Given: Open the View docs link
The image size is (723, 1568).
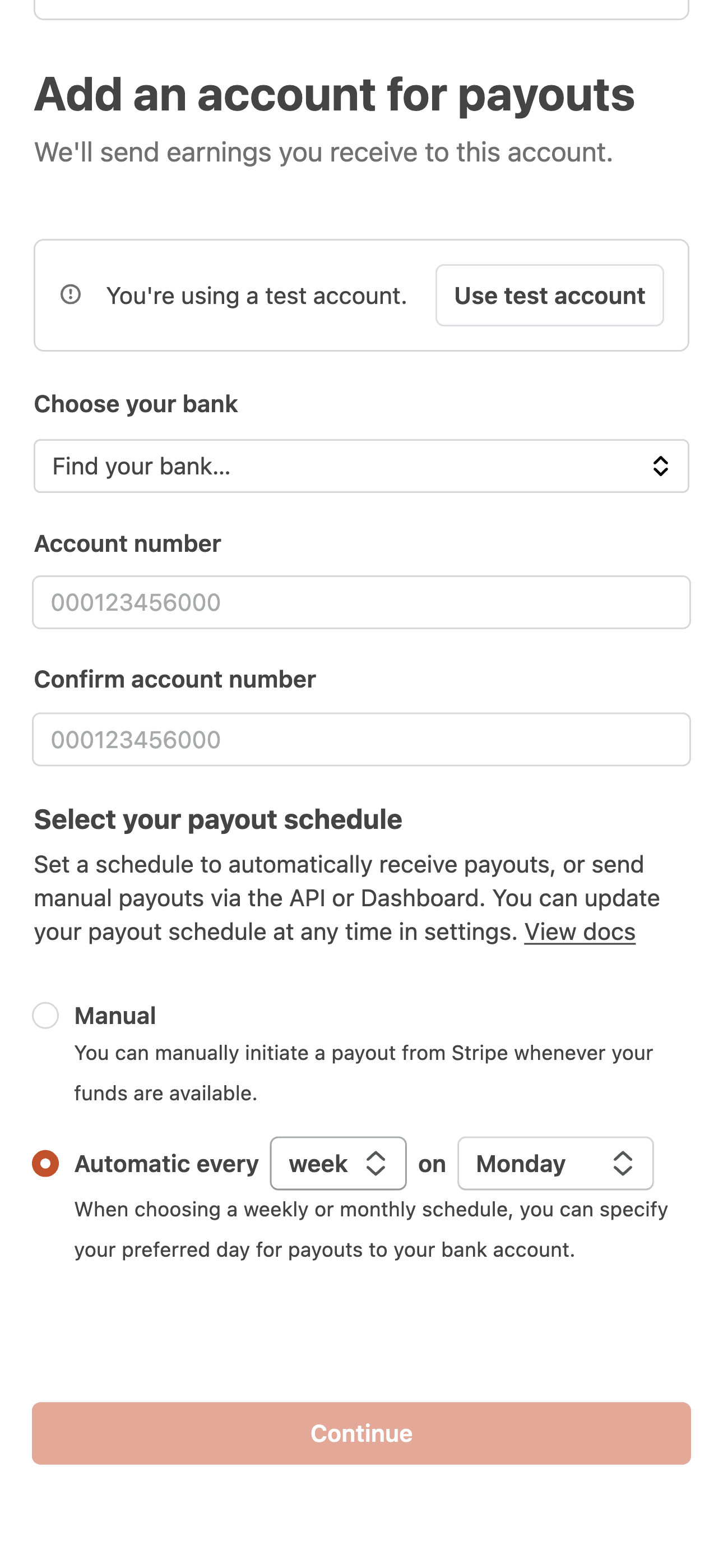Looking at the screenshot, I should 580,931.
